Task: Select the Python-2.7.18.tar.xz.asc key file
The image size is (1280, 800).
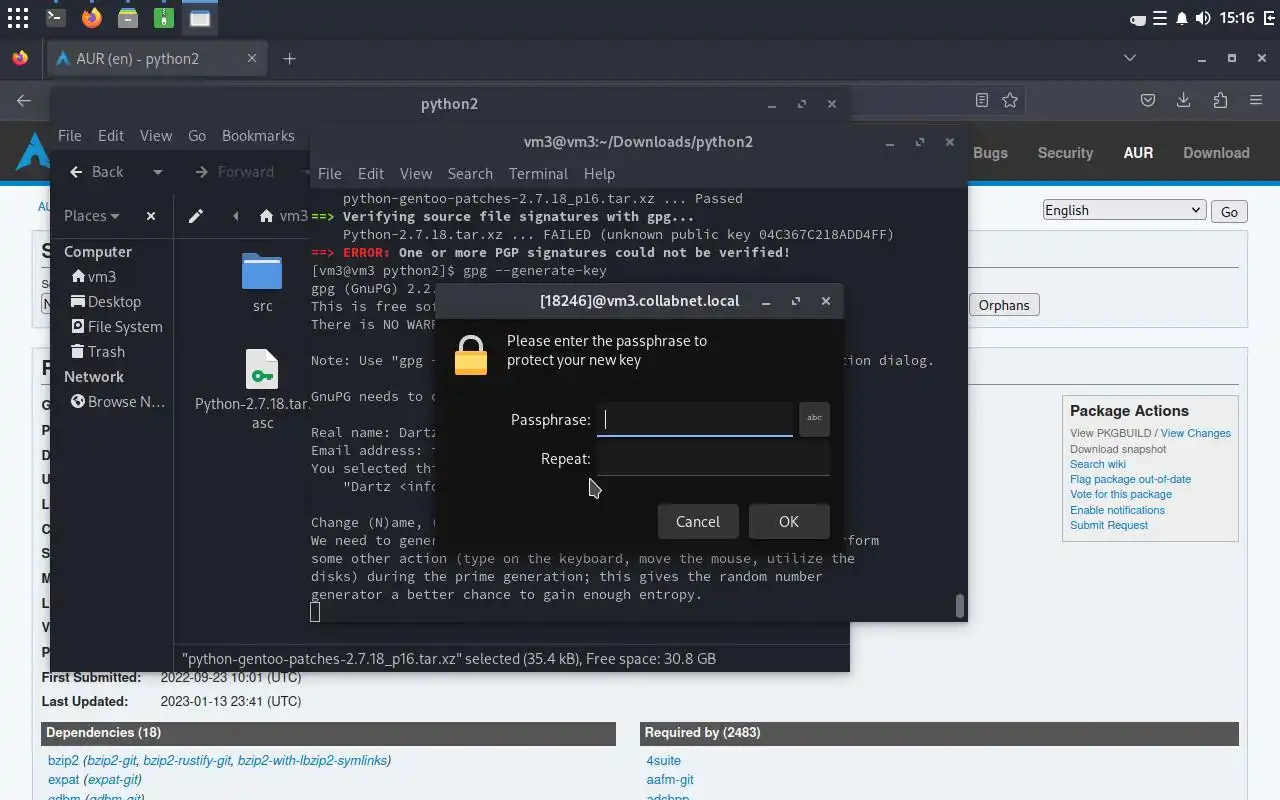Action: pos(262,370)
